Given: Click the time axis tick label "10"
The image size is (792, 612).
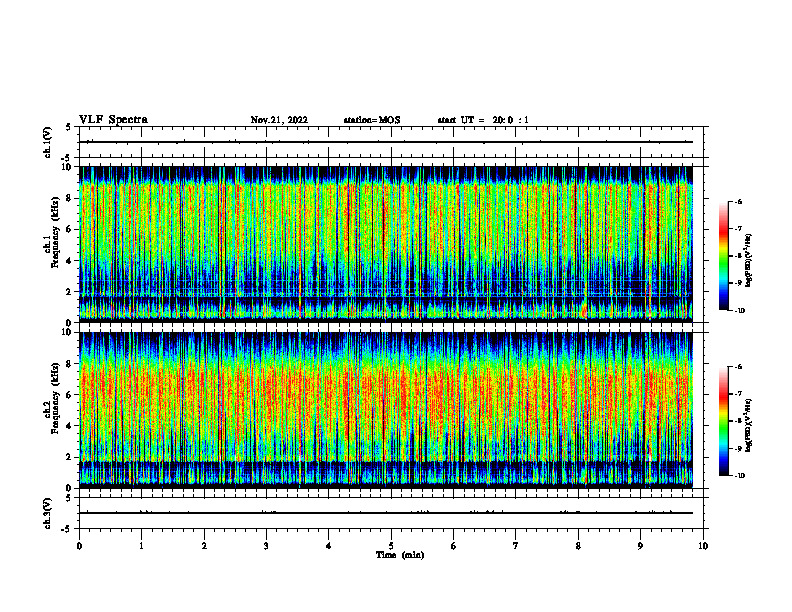Looking at the screenshot, I should (x=703, y=546).
